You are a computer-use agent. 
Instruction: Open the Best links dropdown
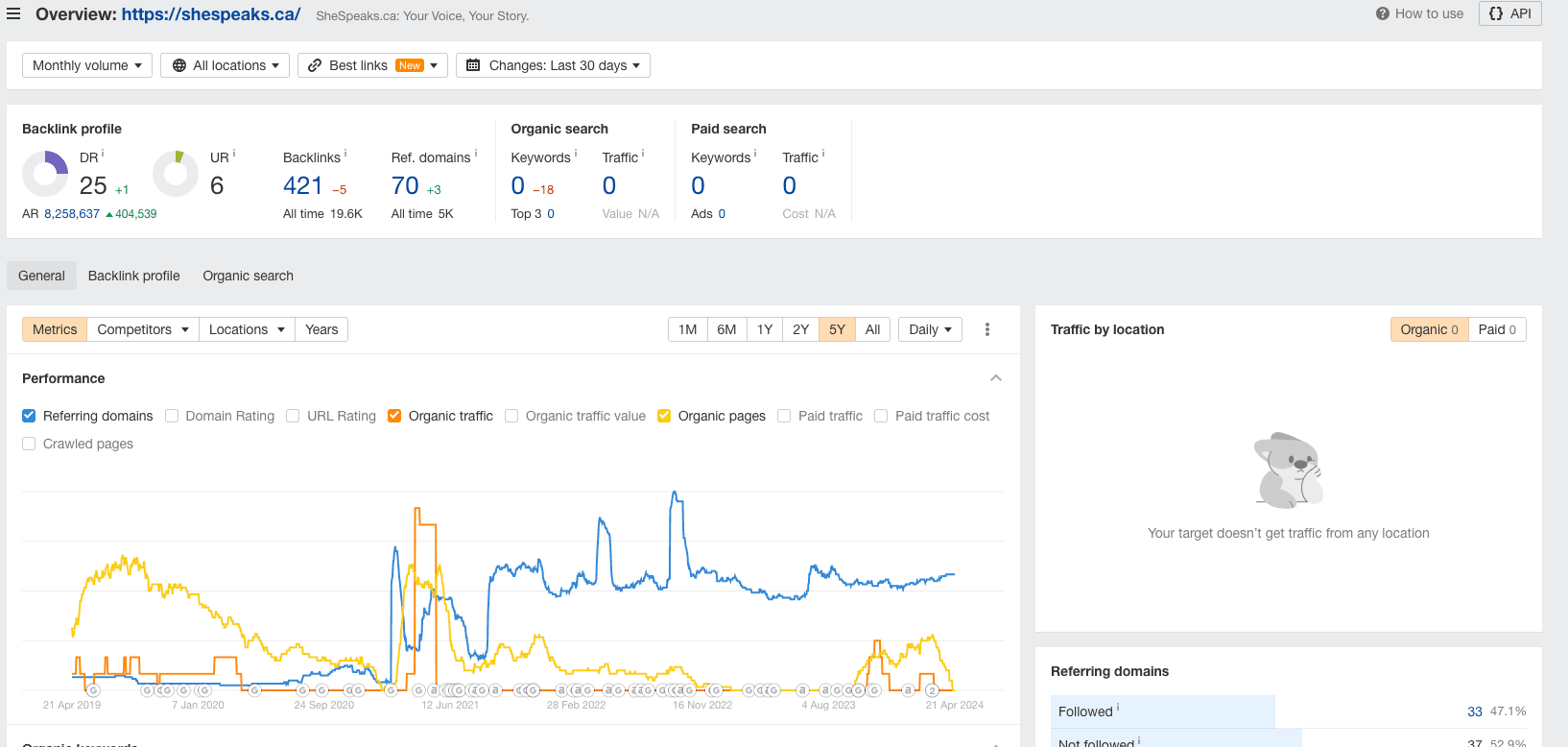click(372, 65)
